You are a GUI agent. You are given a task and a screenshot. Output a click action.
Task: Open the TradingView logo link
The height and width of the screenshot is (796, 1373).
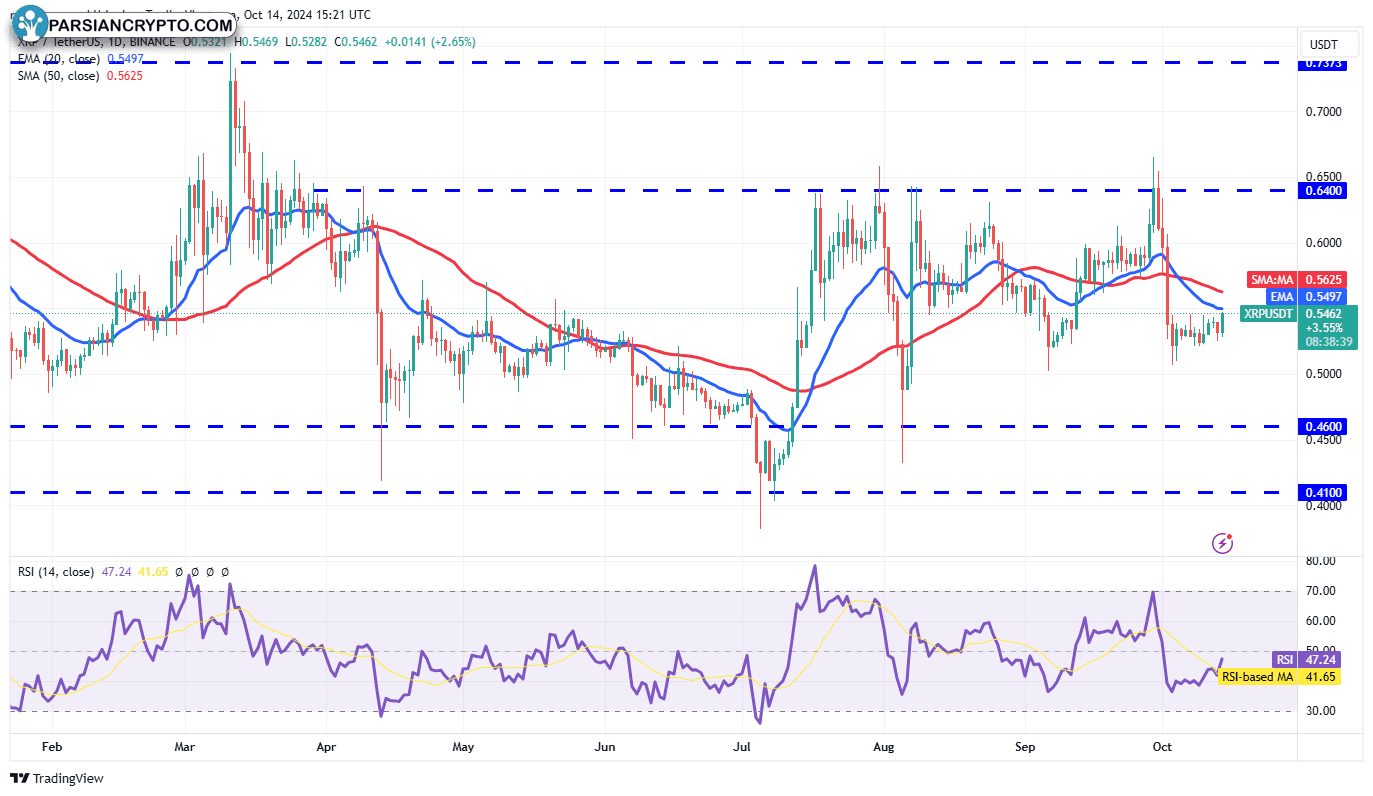point(57,778)
